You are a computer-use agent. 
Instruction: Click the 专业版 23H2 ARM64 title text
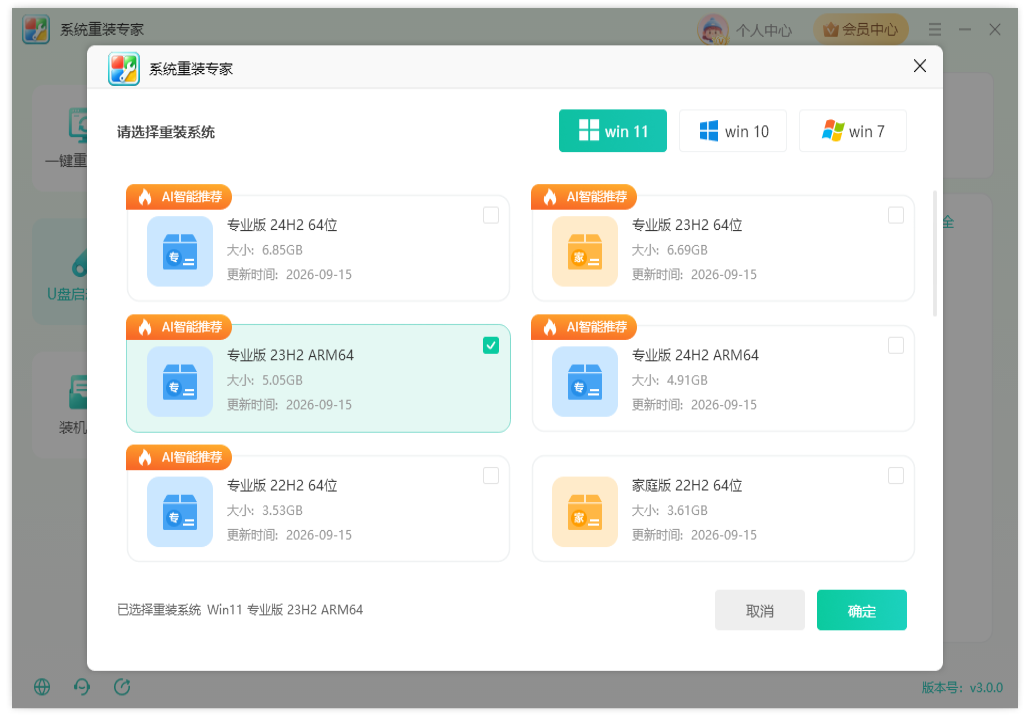(290, 355)
